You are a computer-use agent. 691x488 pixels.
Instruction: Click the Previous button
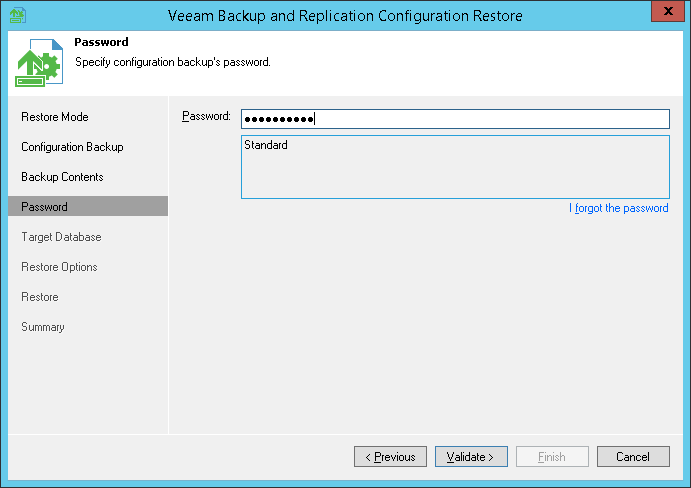click(390, 457)
